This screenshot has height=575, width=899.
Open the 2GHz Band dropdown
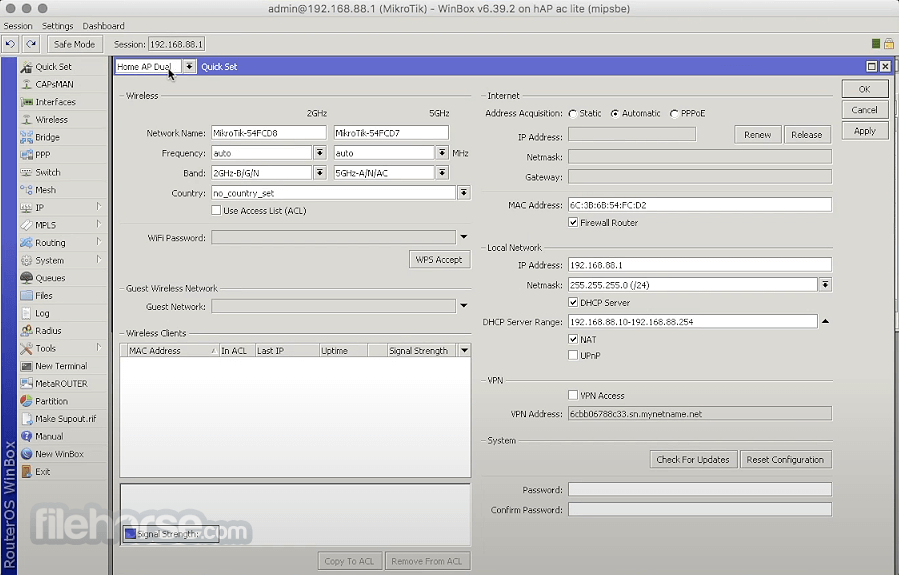coord(320,173)
